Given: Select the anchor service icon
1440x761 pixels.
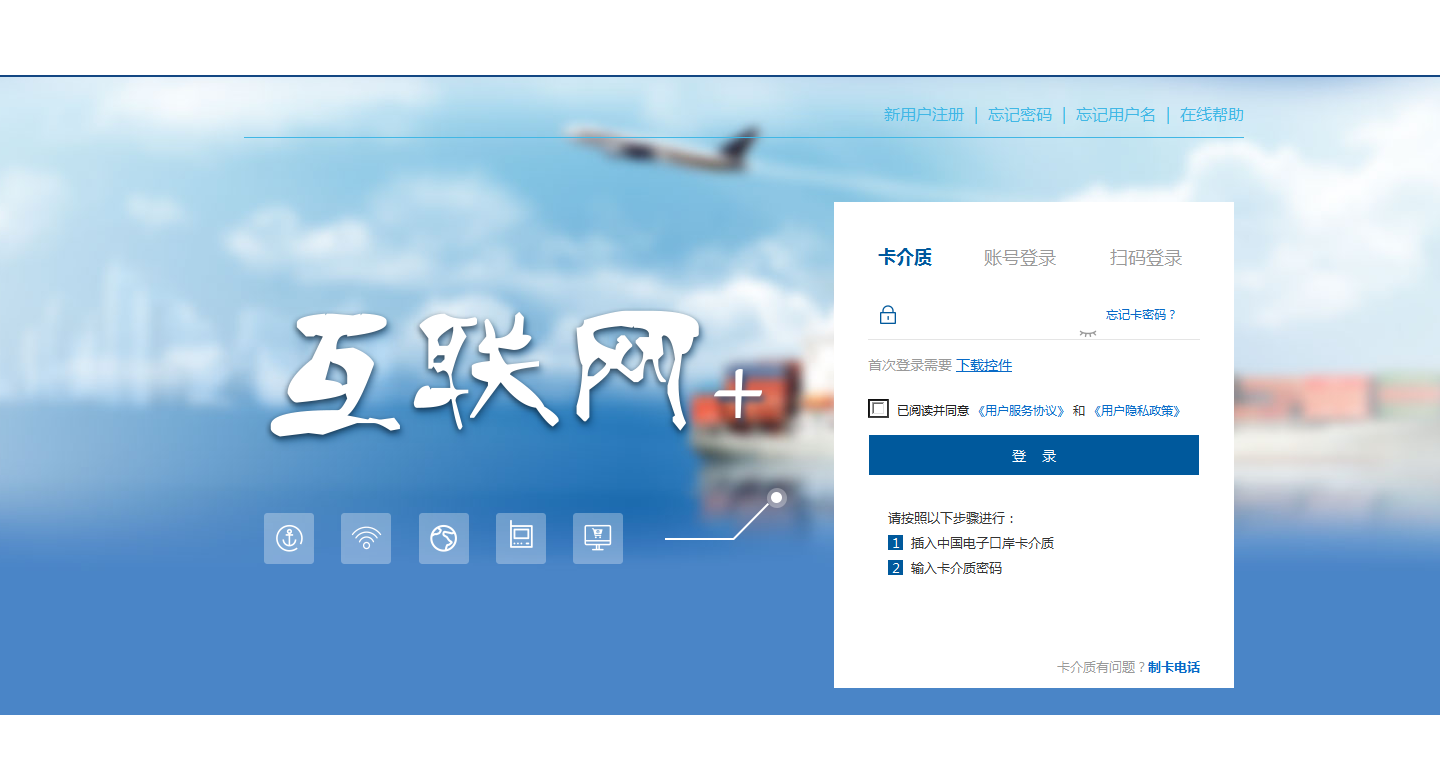Looking at the screenshot, I should [x=288, y=538].
